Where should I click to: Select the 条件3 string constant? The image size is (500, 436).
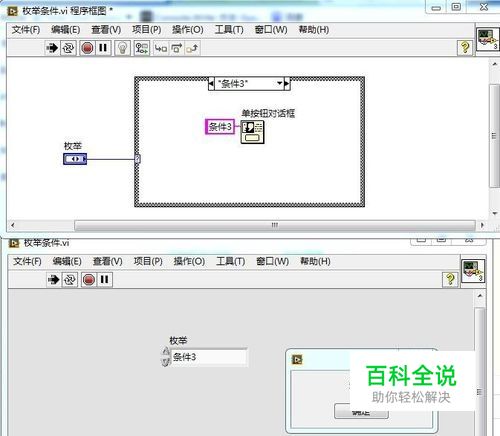click(x=220, y=127)
